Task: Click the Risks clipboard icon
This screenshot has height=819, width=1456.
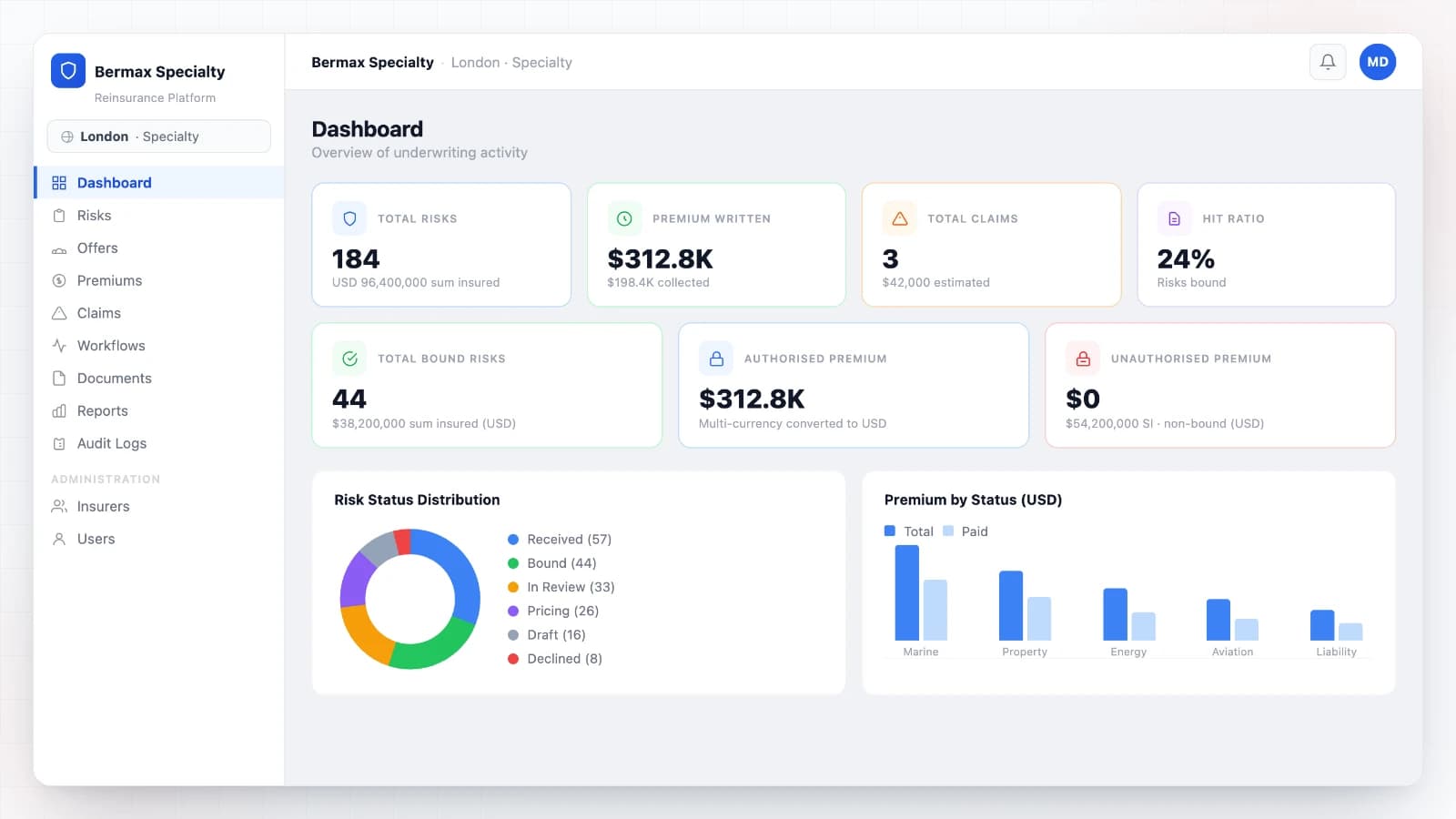Action: pos(59,216)
